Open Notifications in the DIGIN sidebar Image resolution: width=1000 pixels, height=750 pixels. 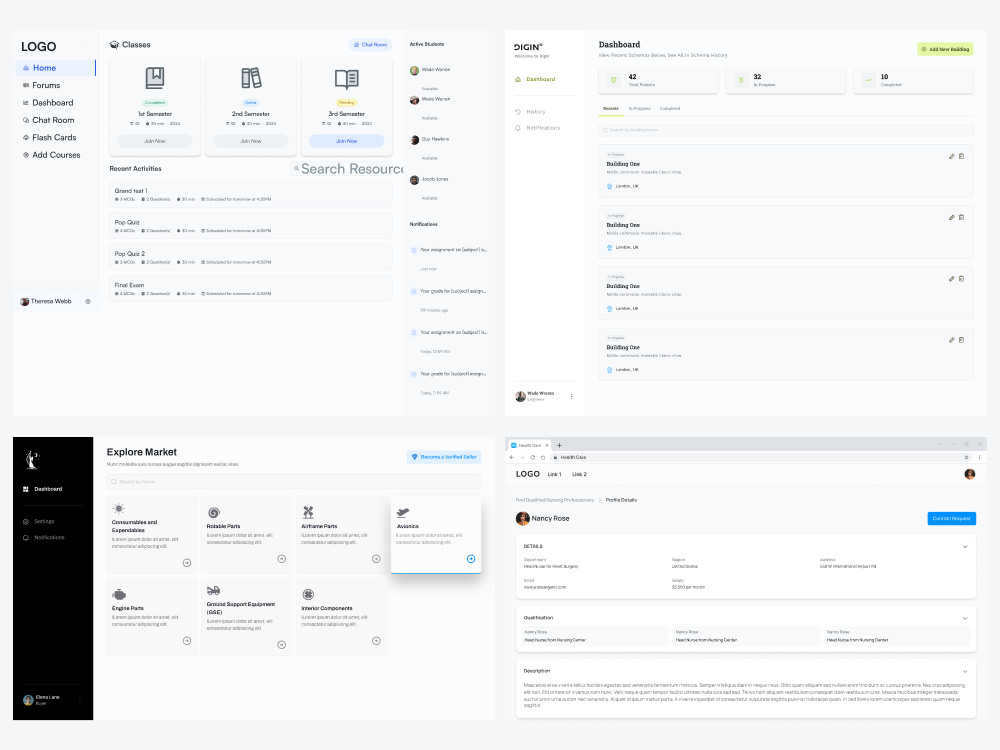pos(538,128)
